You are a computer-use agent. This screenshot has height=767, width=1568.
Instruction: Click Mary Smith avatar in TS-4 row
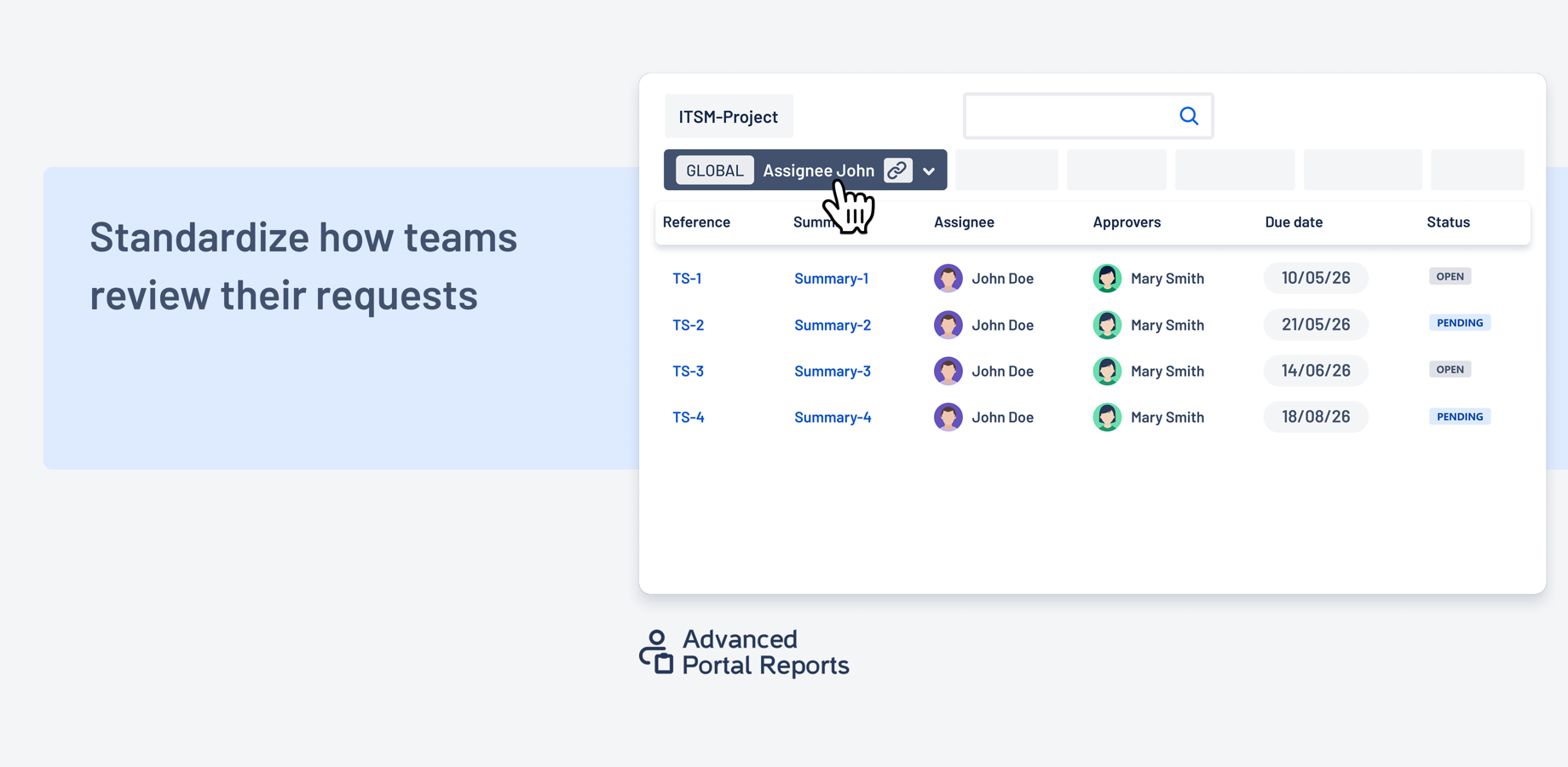click(1107, 417)
